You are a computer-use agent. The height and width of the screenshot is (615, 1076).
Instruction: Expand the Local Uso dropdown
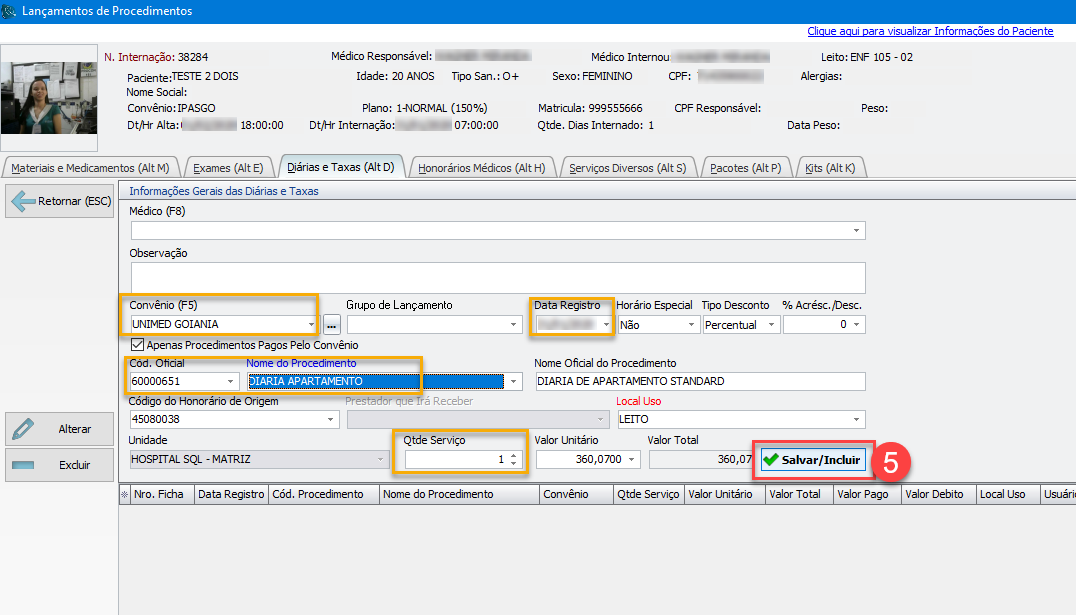click(857, 419)
